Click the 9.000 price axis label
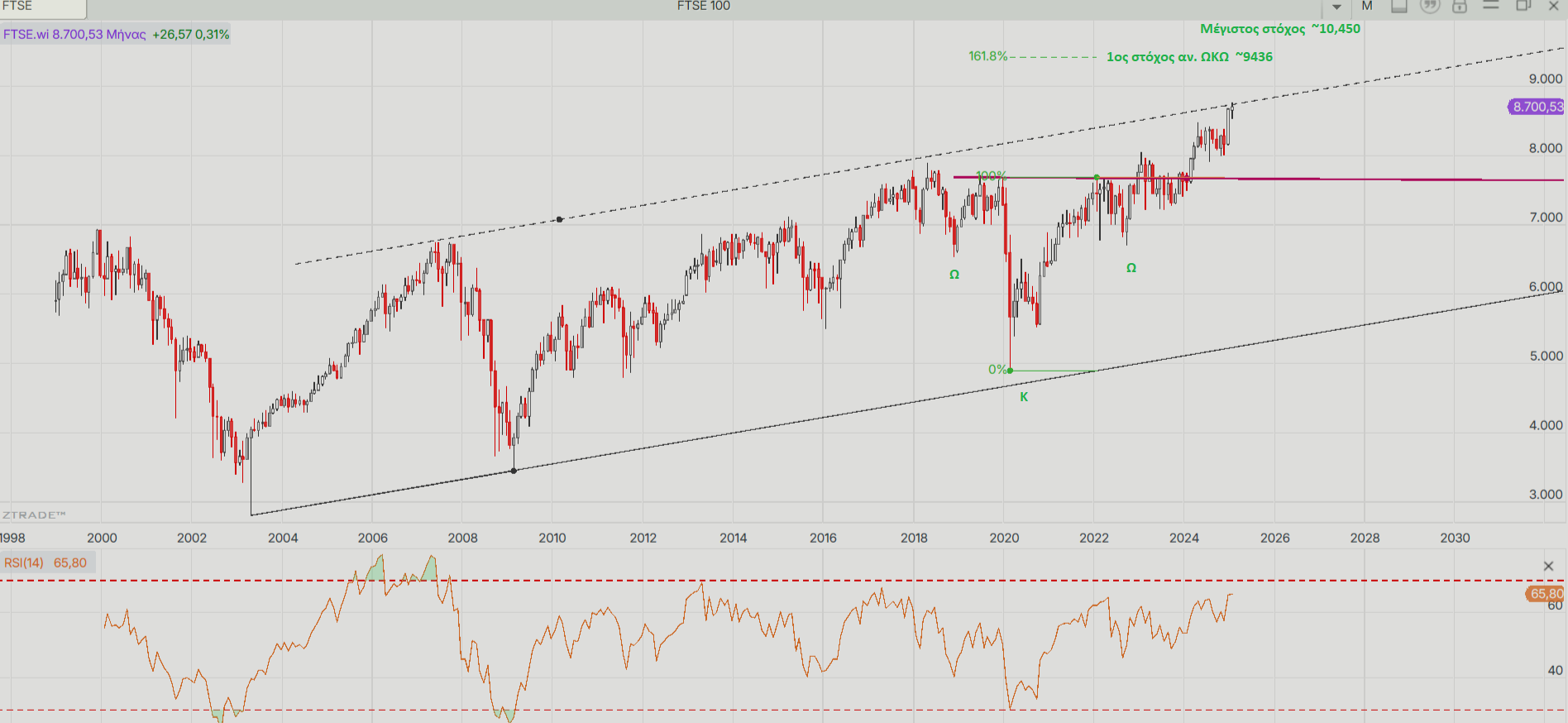 (x=1546, y=79)
